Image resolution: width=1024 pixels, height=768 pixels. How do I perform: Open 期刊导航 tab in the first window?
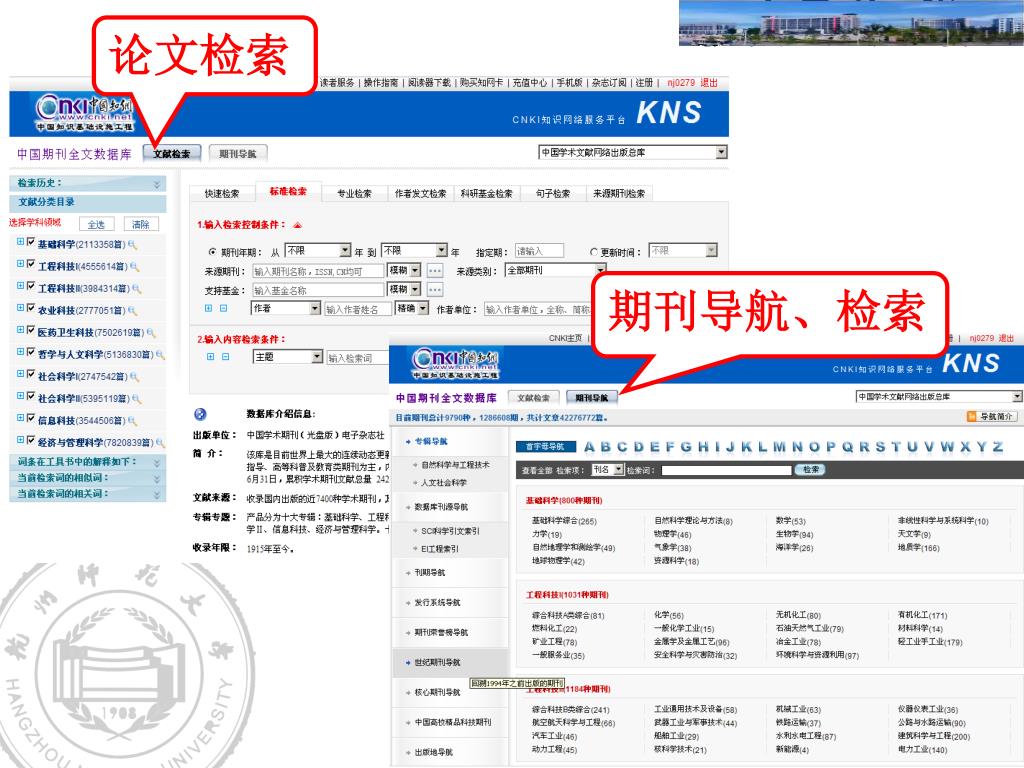(x=238, y=154)
